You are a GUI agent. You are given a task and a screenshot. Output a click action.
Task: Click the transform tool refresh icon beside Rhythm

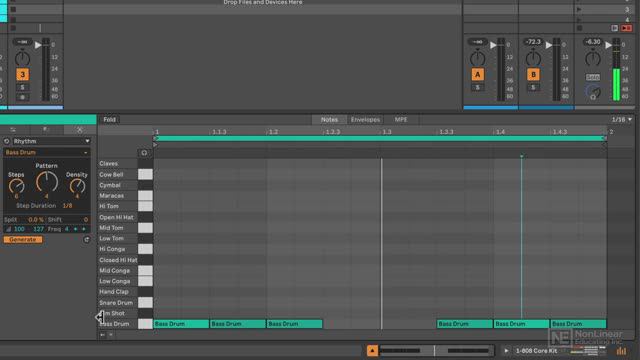tap(7, 141)
